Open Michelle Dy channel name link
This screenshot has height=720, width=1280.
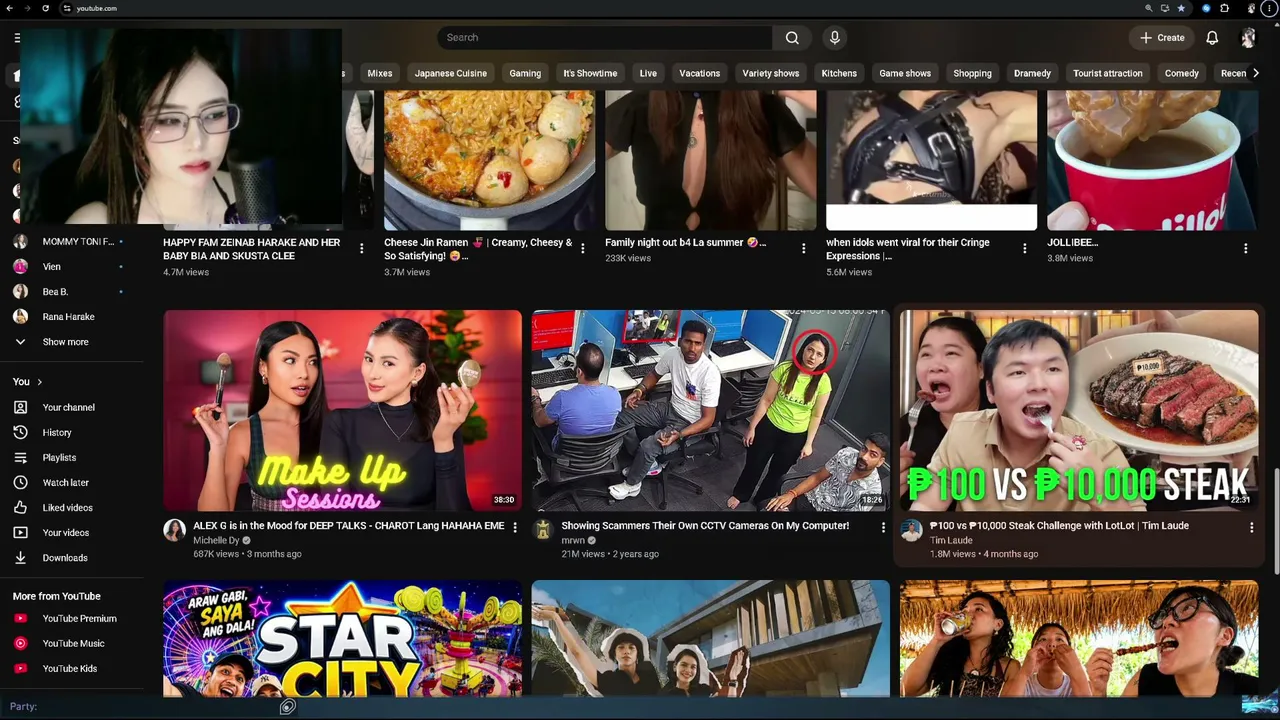coord(216,541)
